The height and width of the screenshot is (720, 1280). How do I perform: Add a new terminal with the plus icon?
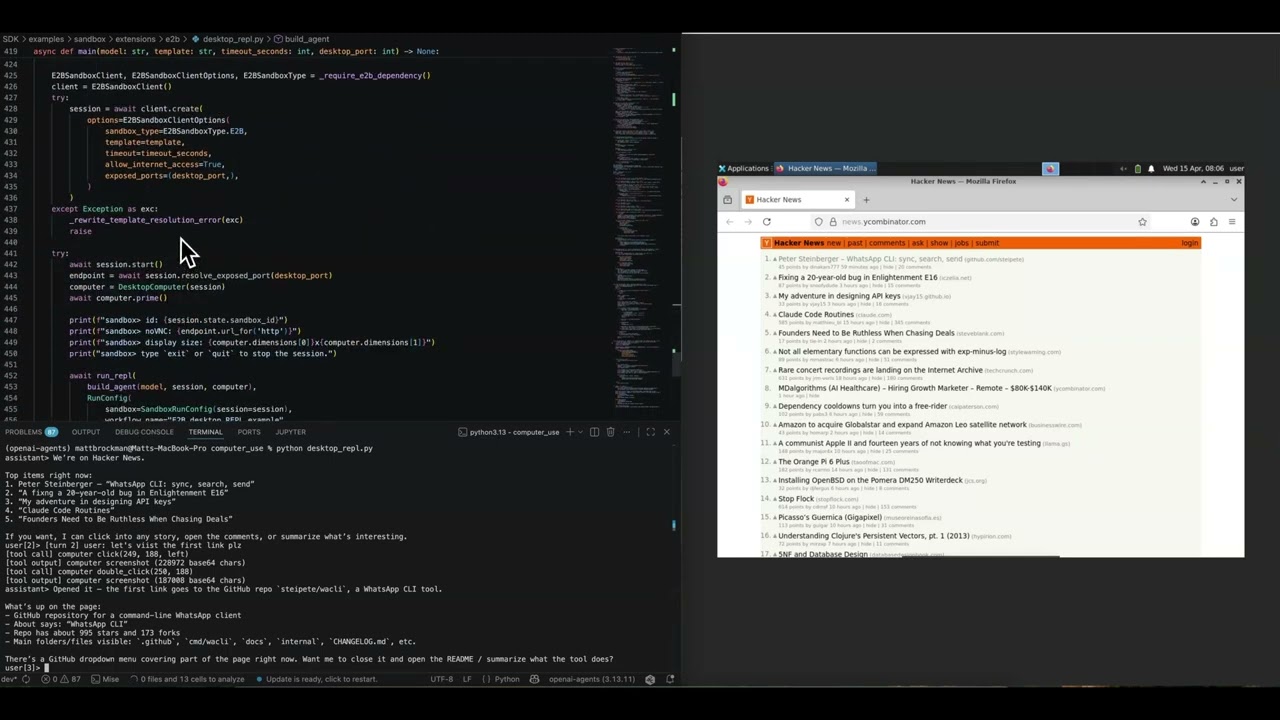[570, 432]
